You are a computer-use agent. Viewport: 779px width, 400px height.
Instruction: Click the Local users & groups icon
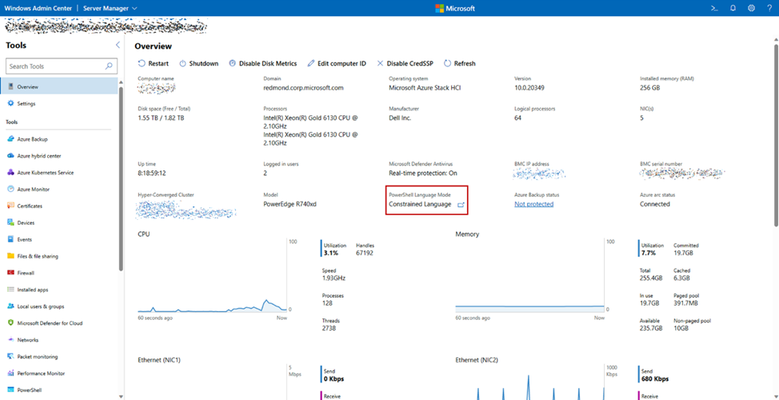point(10,306)
